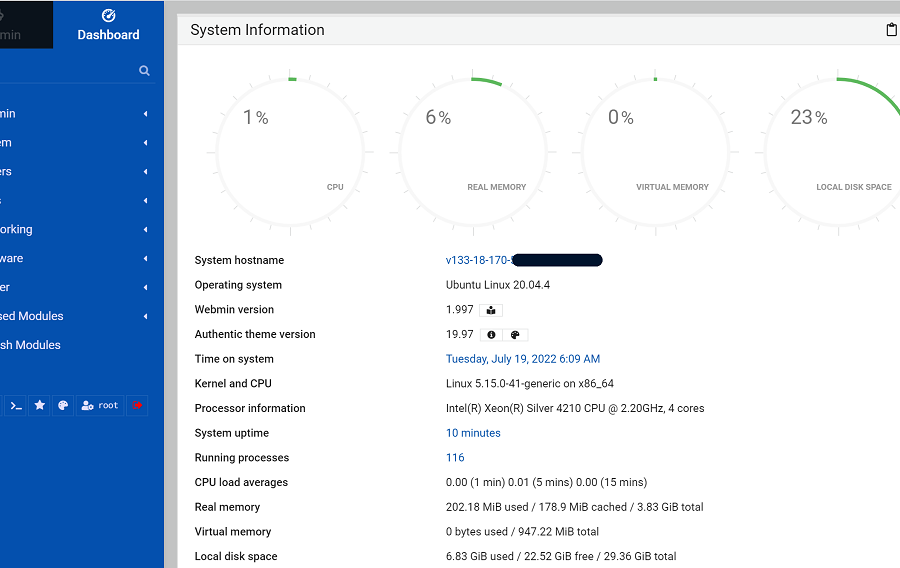Image resolution: width=900 pixels, height=568 pixels.
Task: Click the search magnifier icon in sidebar
Action: tap(144, 71)
